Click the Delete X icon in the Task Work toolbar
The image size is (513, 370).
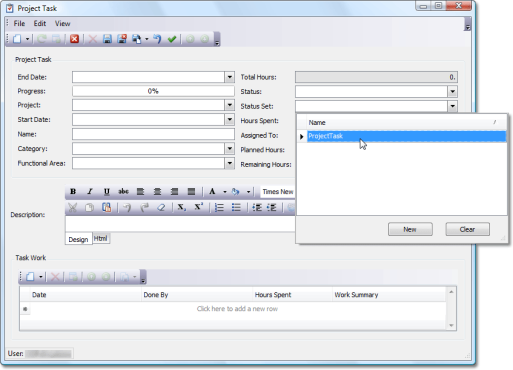55,277
